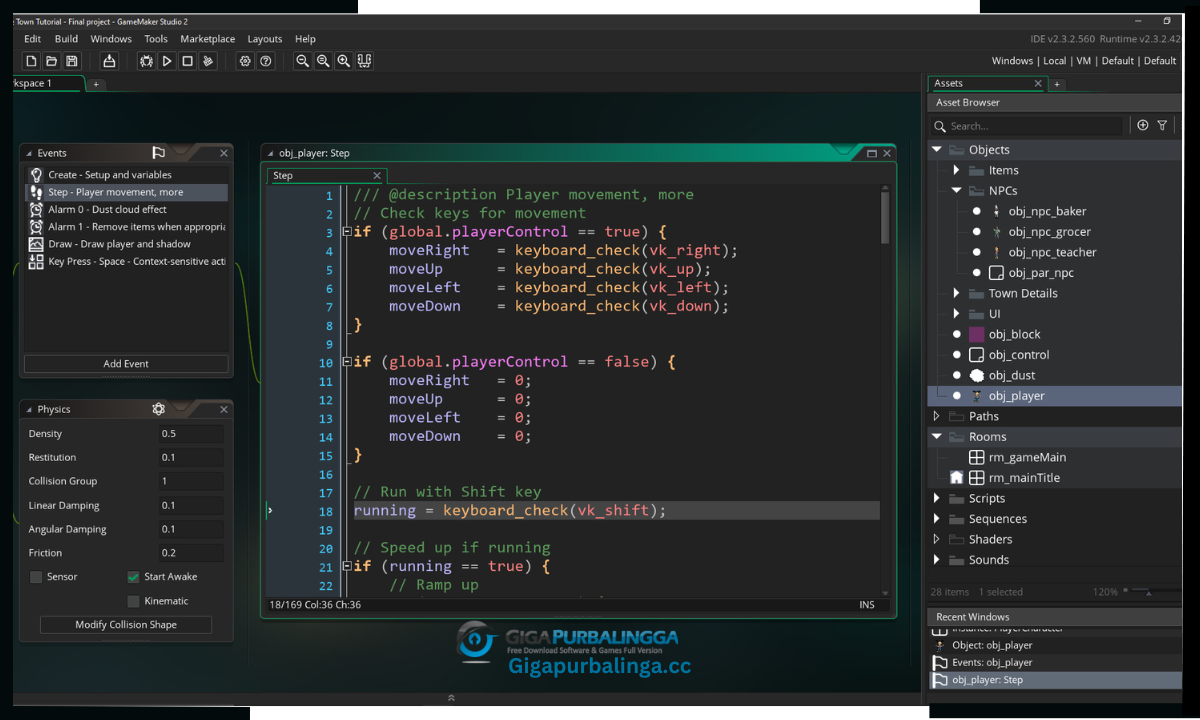
Task: Expand the Shaders folder
Action: (x=937, y=539)
